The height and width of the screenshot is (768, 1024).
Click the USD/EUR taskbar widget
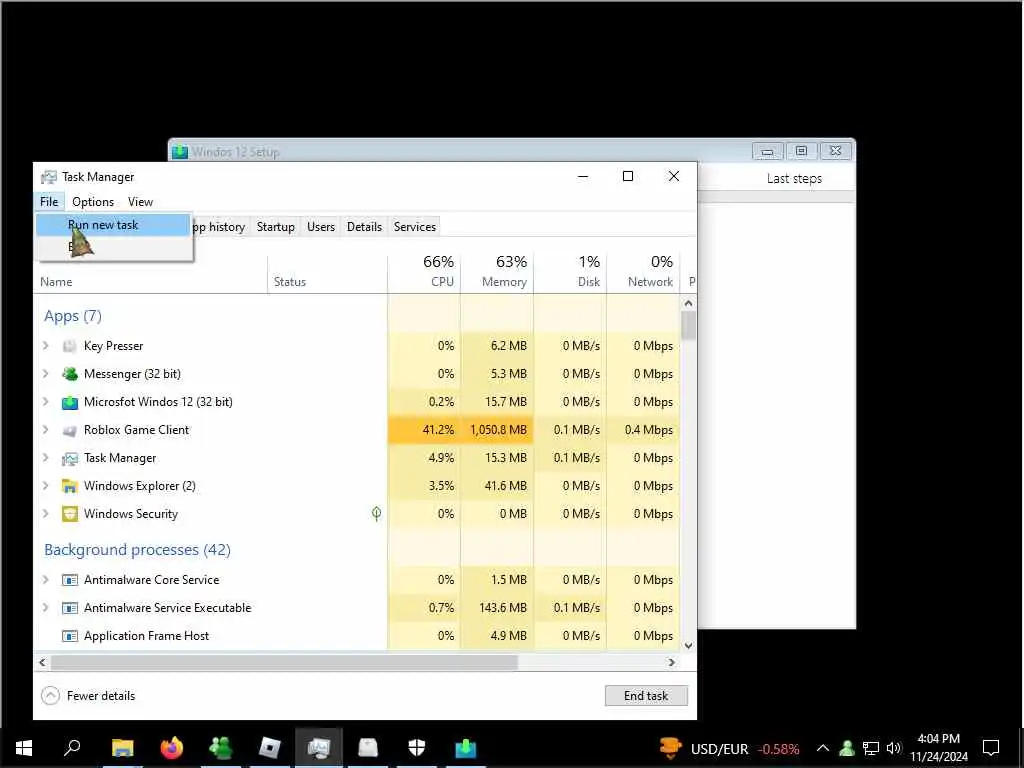tap(729, 748)
